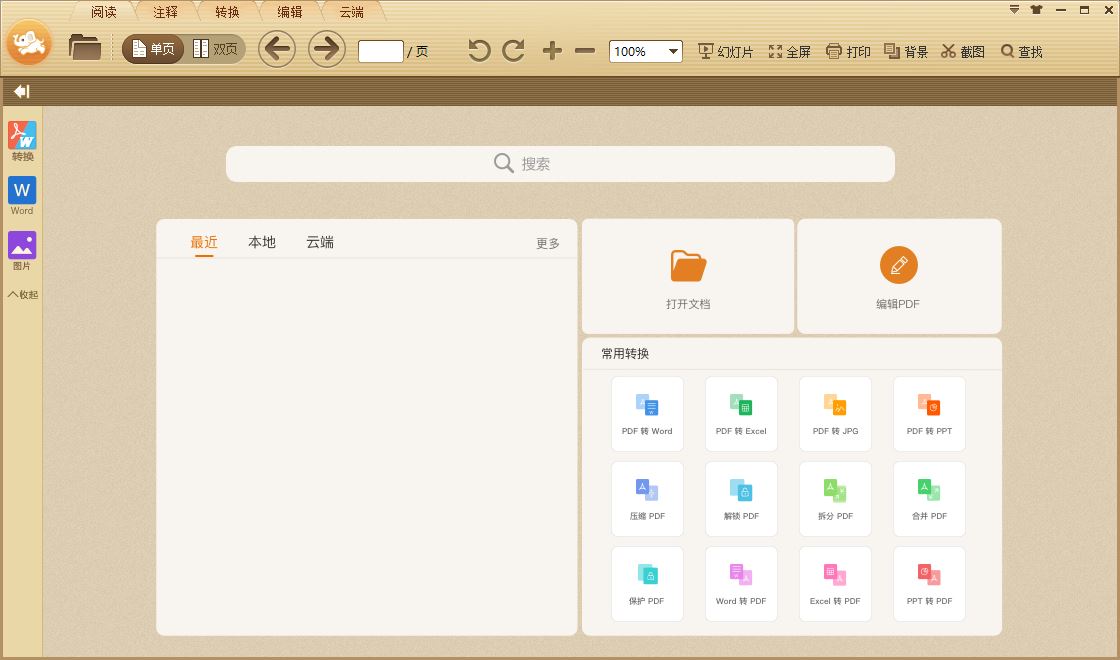The height and width of the screenshot is (660, 1120).
Task: Start the 幻灯片 slideshow mode
Action: (x=726, y=52)
